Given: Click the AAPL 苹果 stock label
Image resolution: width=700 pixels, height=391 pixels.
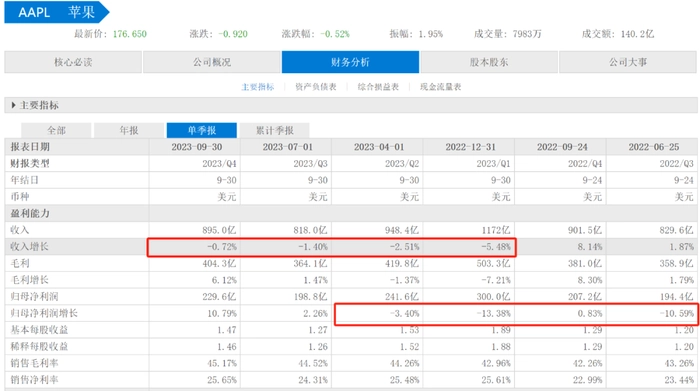Looking at the screenshot, I should tap(56, 12).
